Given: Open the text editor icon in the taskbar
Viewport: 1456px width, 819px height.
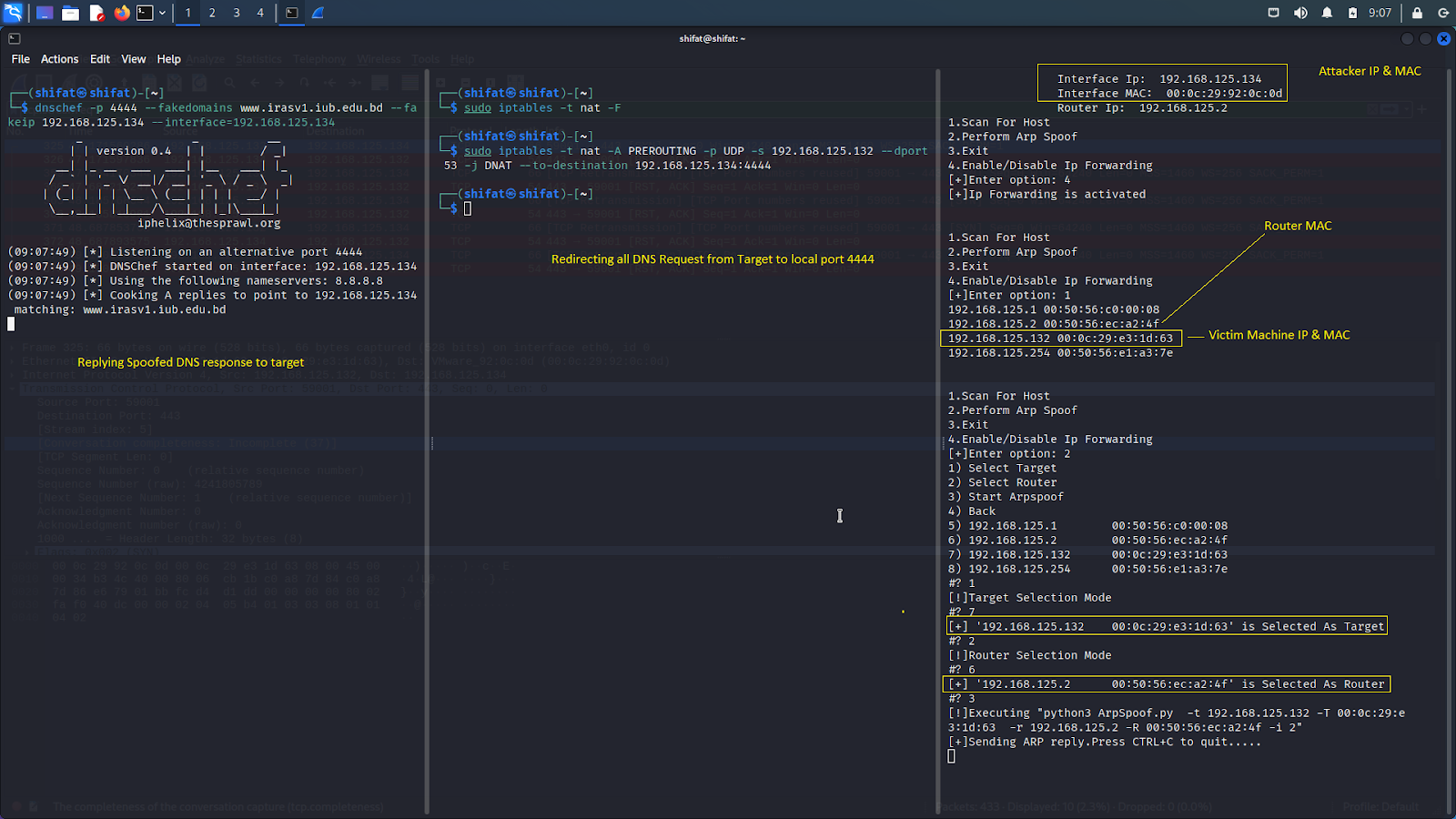Looking at the screenshot, I should 96,13.
